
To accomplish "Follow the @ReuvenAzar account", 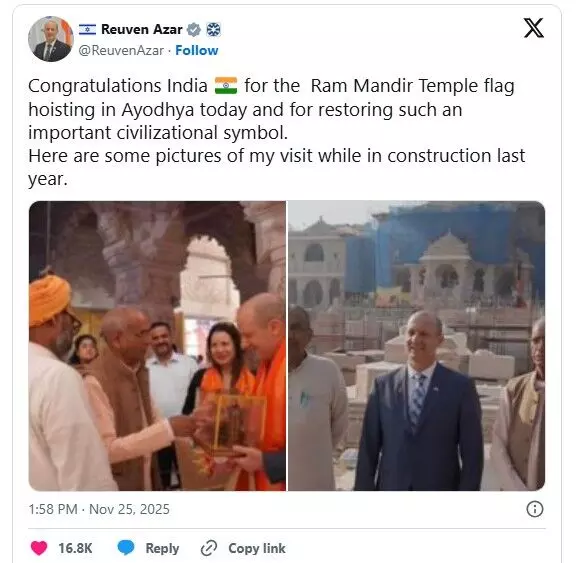I will tap(196, 50).
